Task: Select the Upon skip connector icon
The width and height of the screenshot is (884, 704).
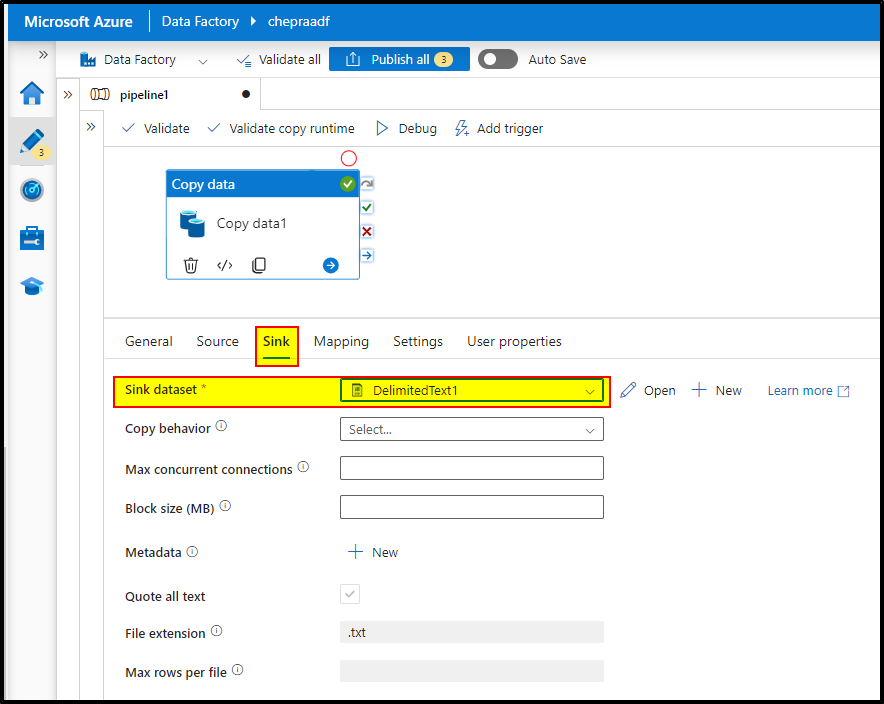Action: pos(367,184)
